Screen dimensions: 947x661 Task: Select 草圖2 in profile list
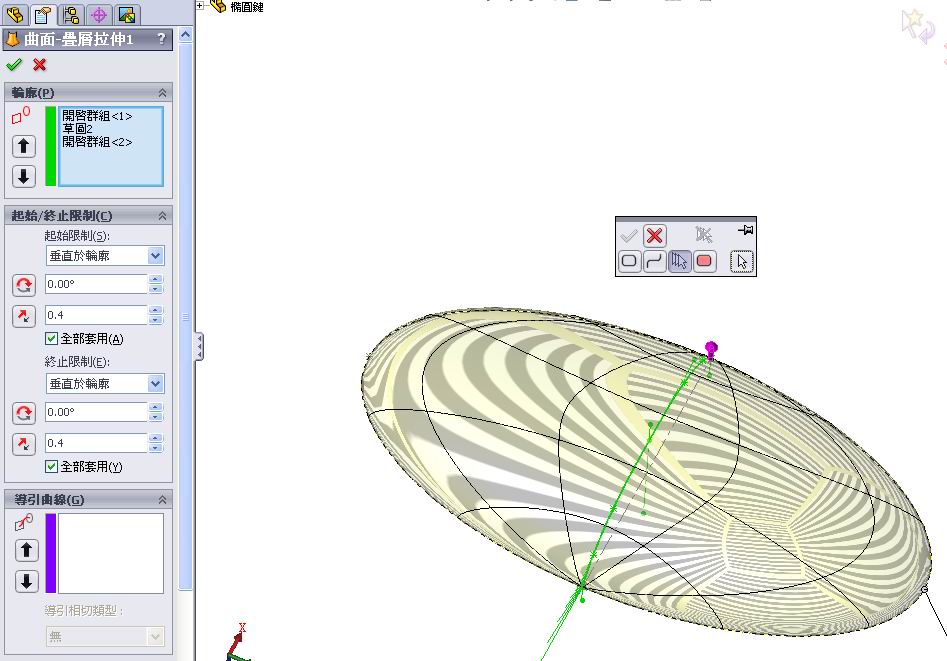coord(77,129)
